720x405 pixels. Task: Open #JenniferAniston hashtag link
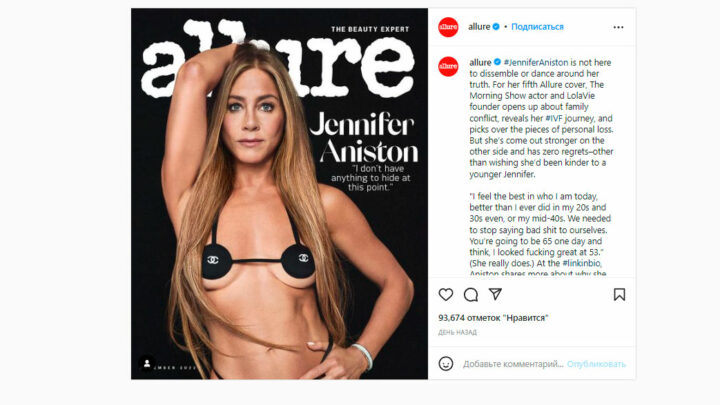coord(536,62)
